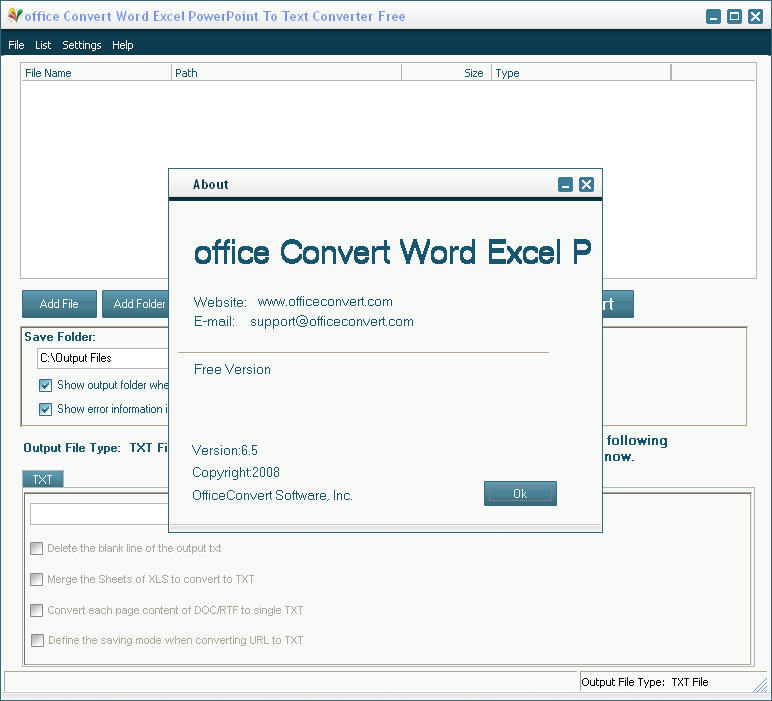Screen dimensions: 772x701
Task: Open the Help menu
Action: coord(123,45)
